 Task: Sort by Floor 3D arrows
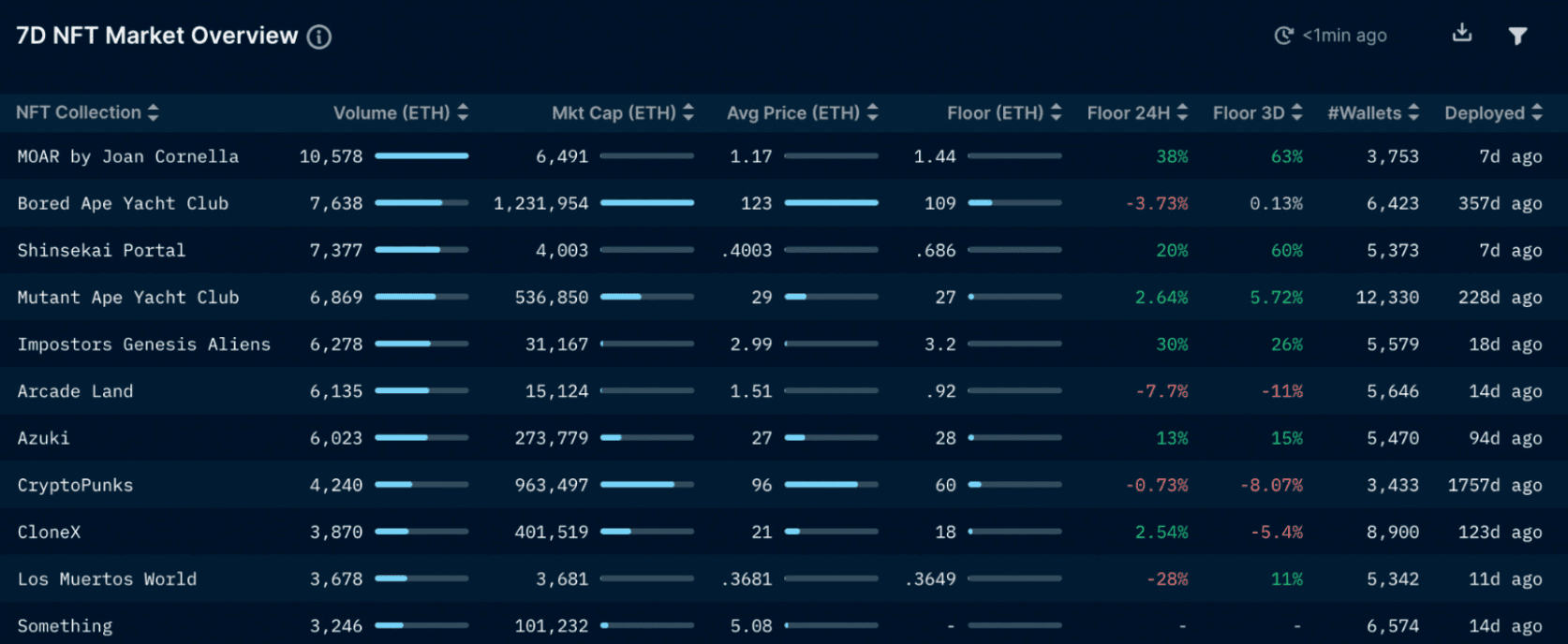coord(1296,113)
